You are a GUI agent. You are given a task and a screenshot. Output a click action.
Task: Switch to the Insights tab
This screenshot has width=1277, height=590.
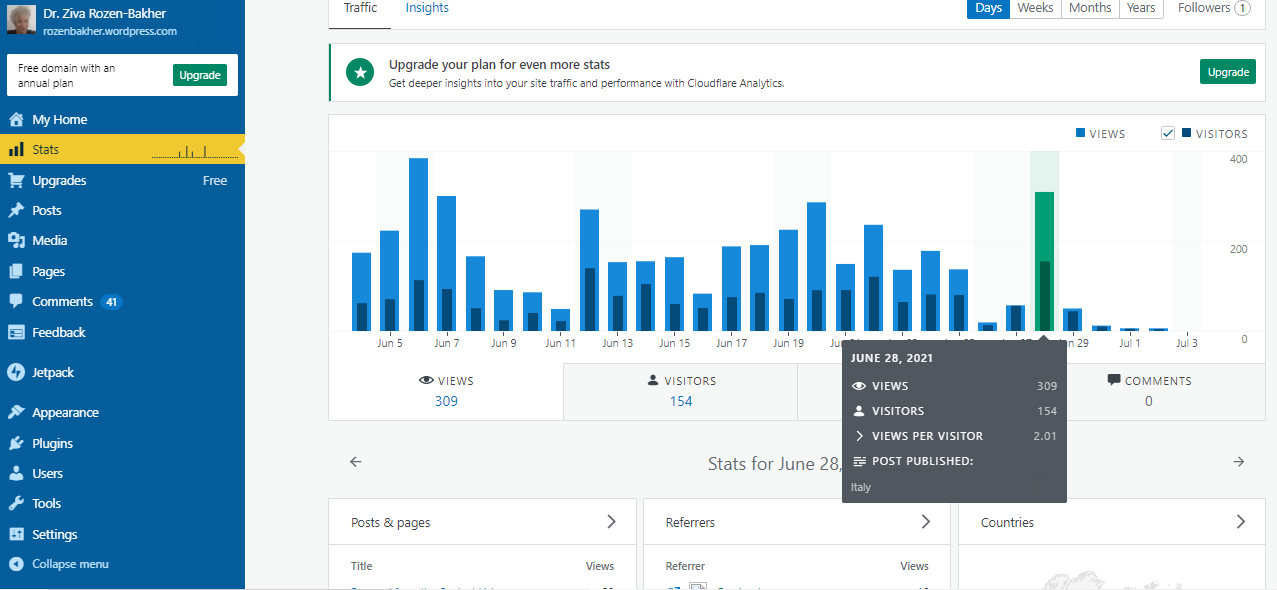(x=427, y=8)
